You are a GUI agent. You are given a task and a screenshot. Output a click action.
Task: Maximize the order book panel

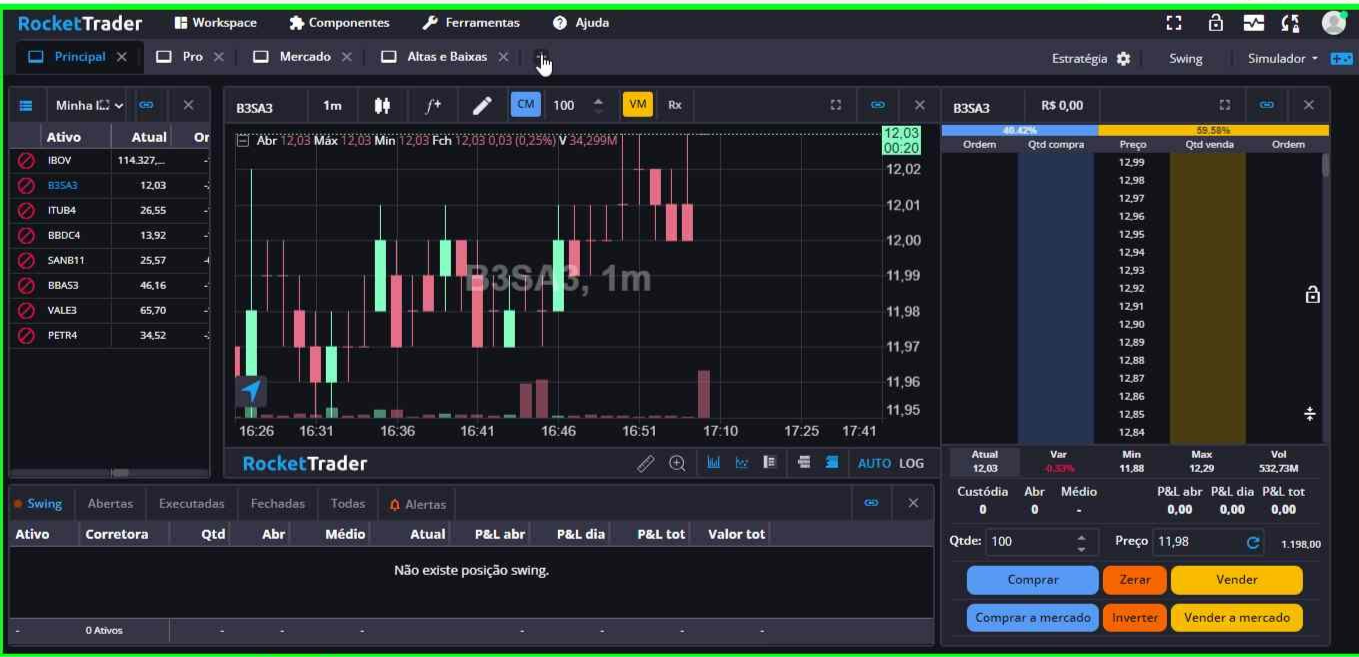pos(1225,105)
